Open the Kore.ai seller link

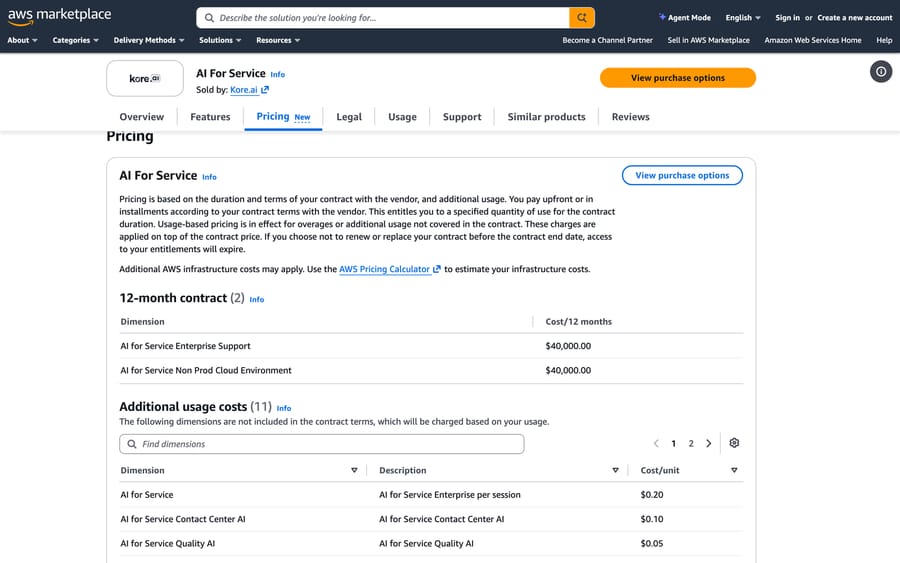[x=244, y=90]
